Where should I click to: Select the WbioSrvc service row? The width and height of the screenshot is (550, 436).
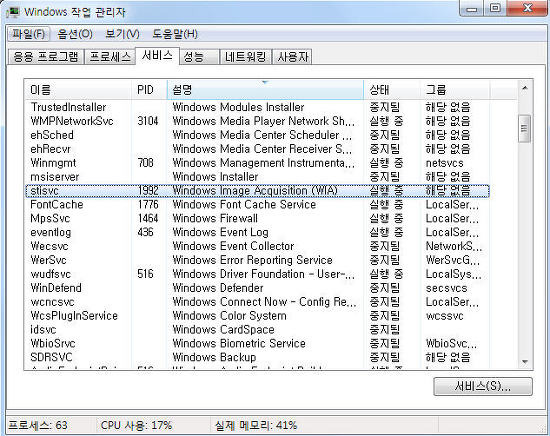257,343
